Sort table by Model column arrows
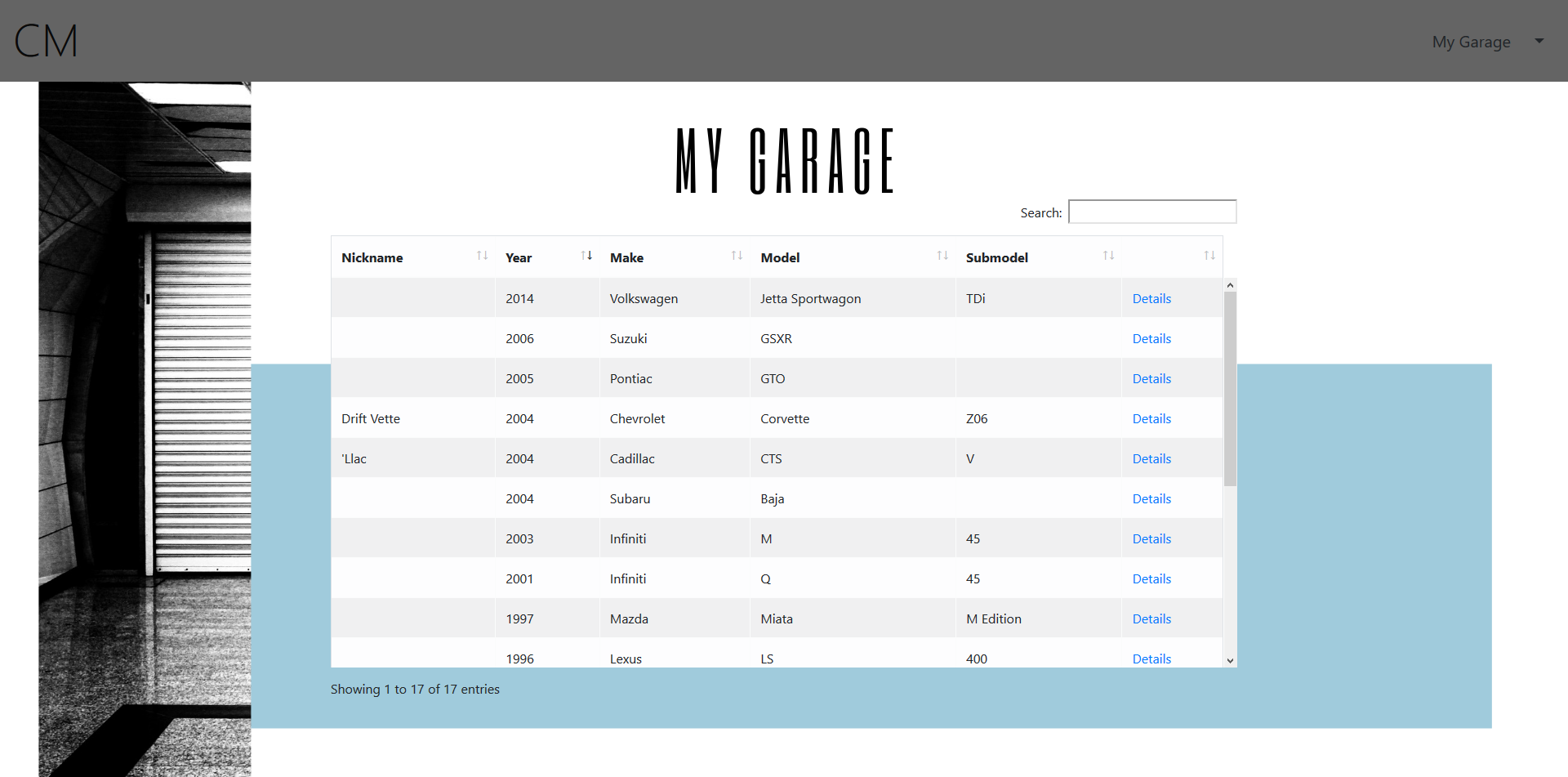Image resolution: width=1568 pixels, height=777 pixels. tap(942, 256)
